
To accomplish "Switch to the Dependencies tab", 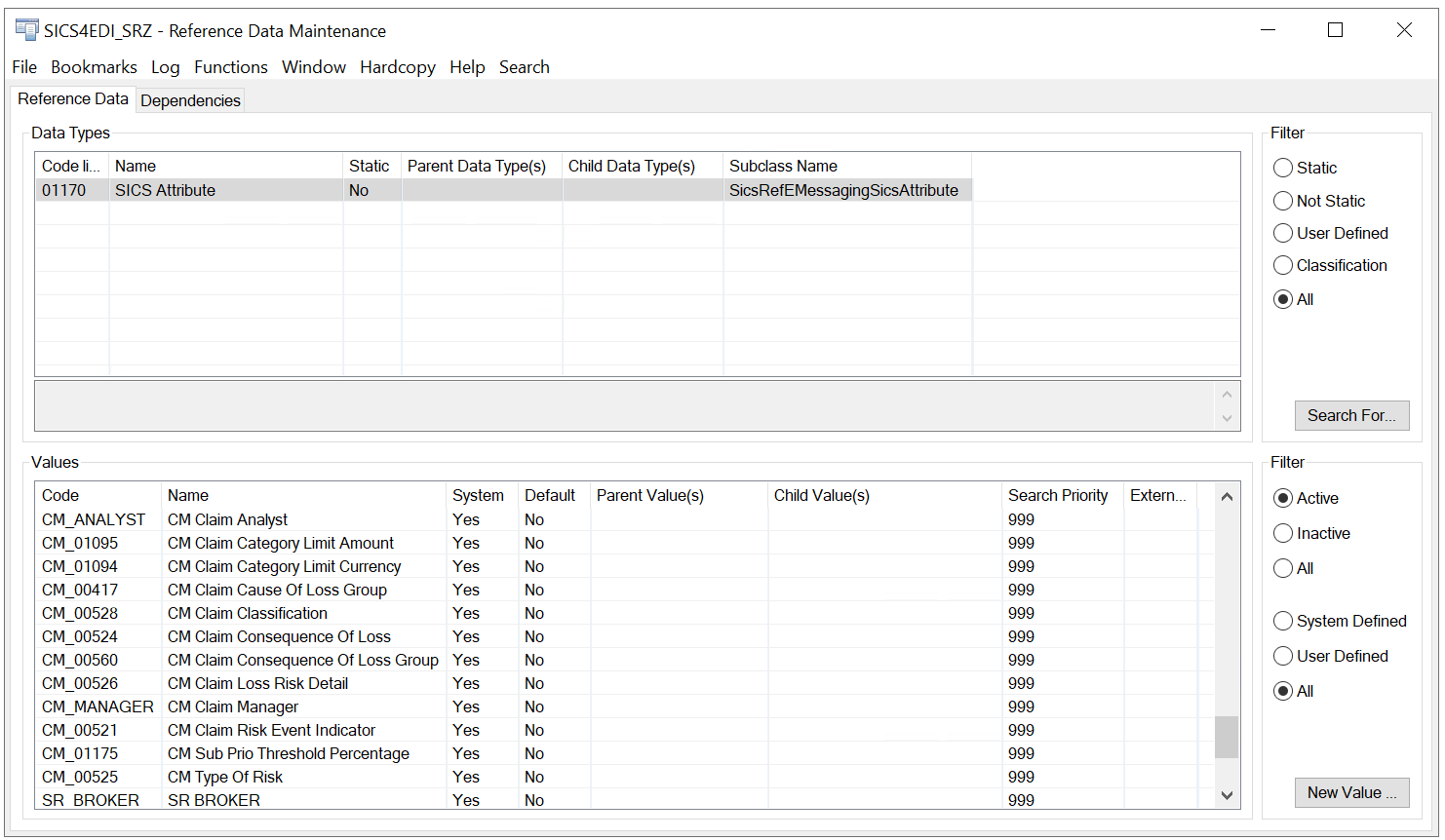I will (x=190, y=100).
